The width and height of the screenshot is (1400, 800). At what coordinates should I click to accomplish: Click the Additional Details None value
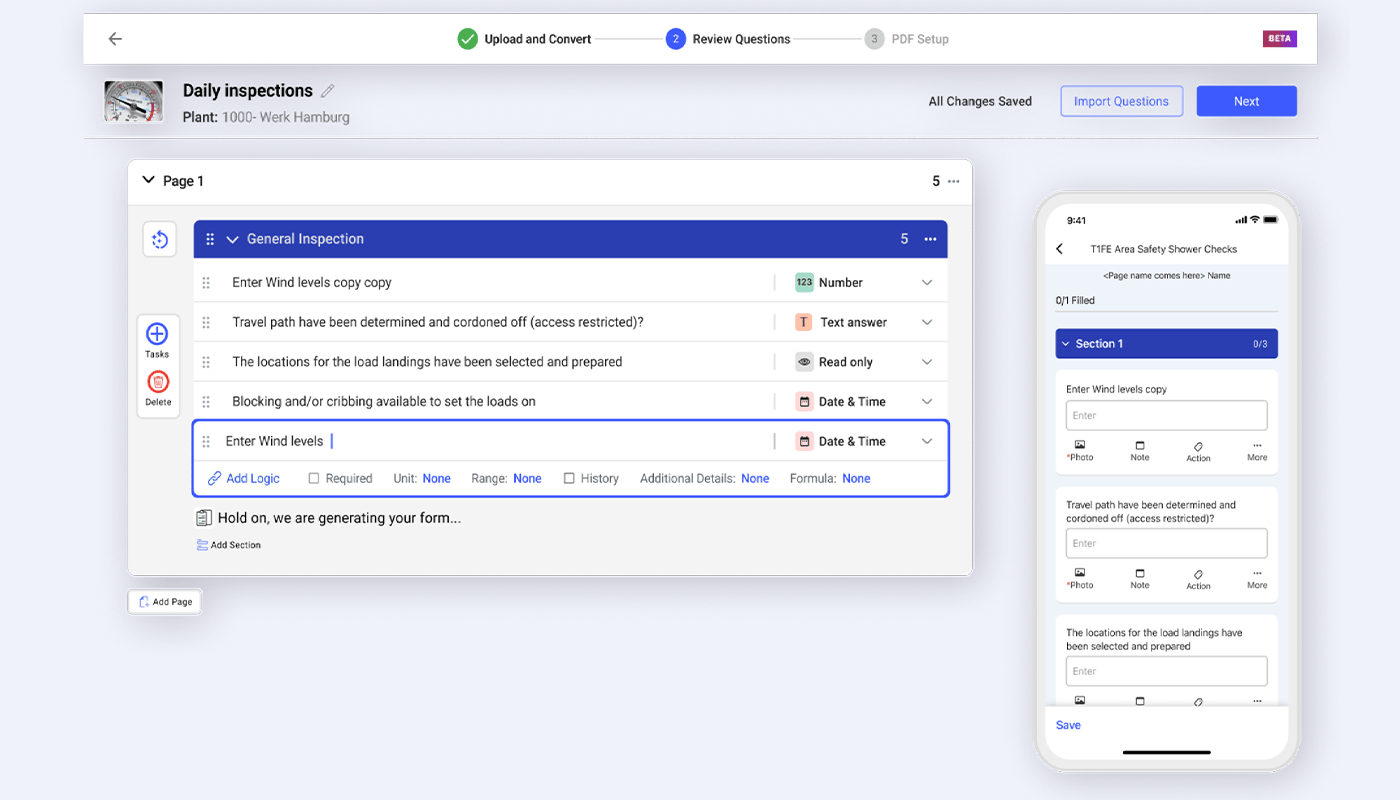tap(755, 479)
